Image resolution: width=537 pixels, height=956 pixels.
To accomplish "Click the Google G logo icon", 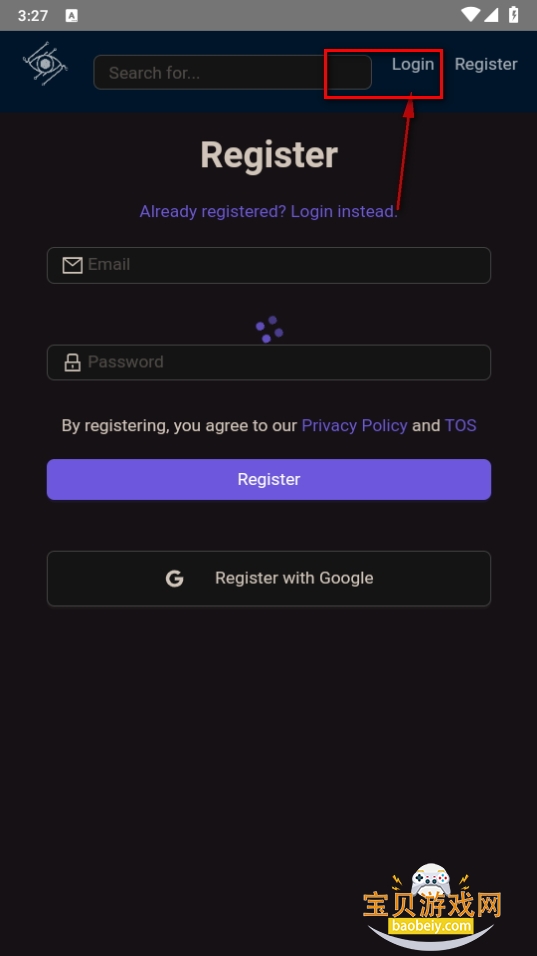I will click(174, 579).
